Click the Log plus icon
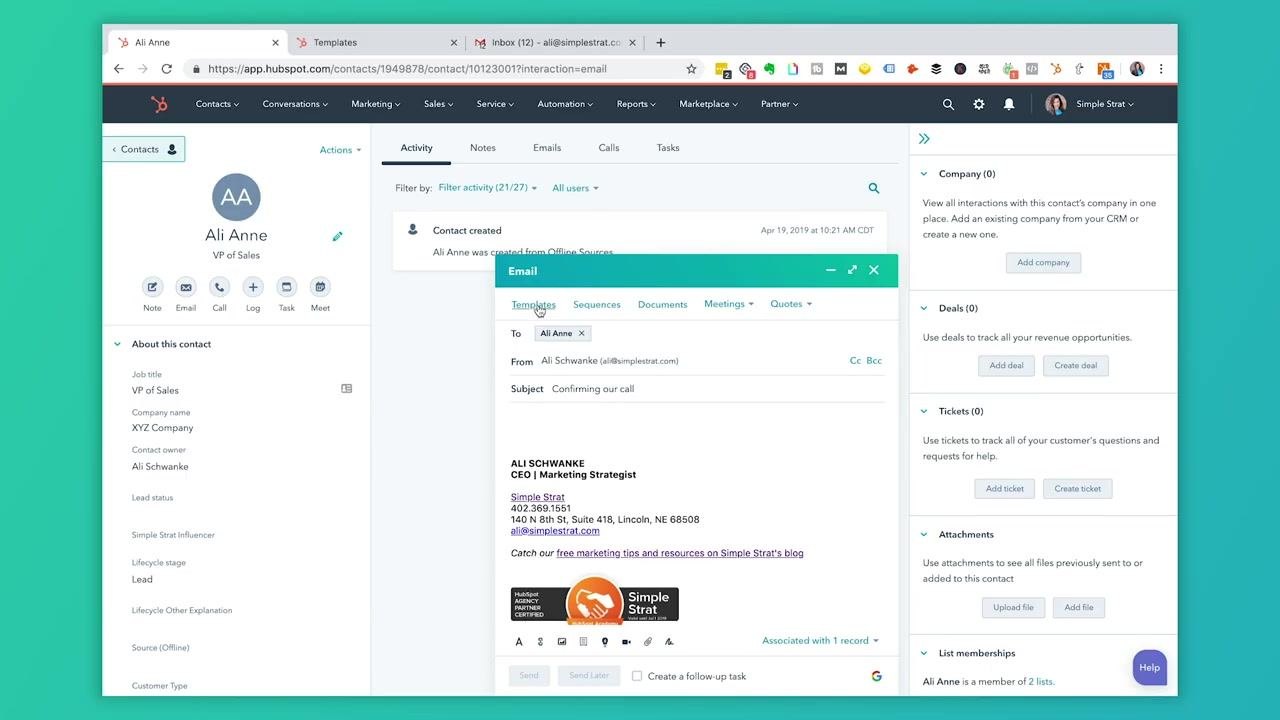Image resolution: width=1280 pixels, height=720 pixels. point(253,287)
